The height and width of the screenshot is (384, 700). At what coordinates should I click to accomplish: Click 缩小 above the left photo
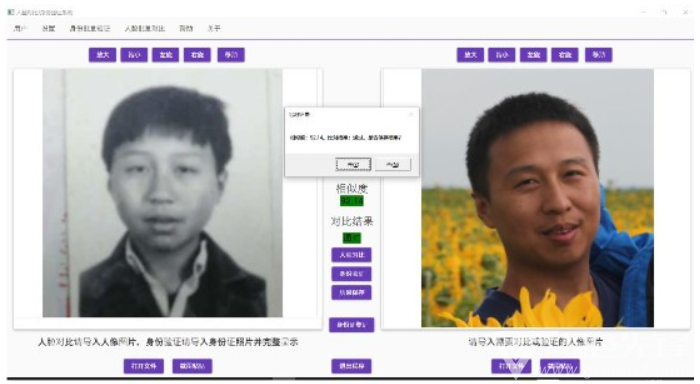coord(134,55)
